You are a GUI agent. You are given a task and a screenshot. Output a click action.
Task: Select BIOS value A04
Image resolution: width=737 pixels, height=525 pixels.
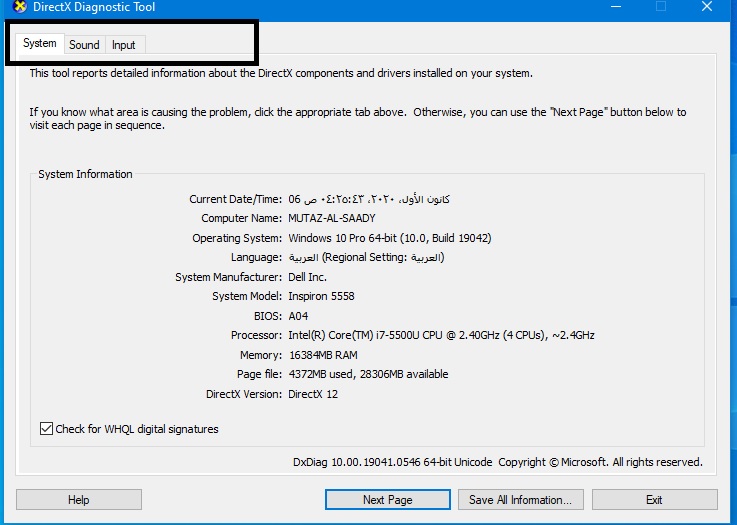click(298, 316)
